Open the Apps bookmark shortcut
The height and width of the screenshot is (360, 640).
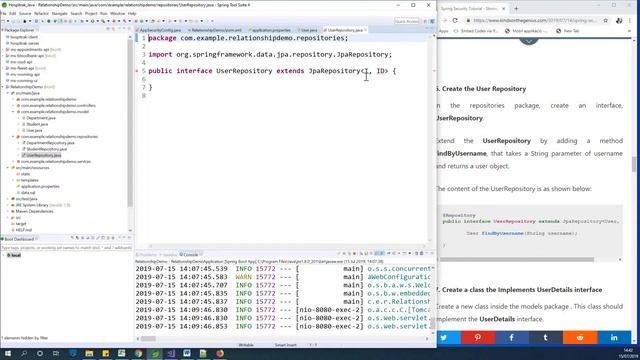click(443, 31)
